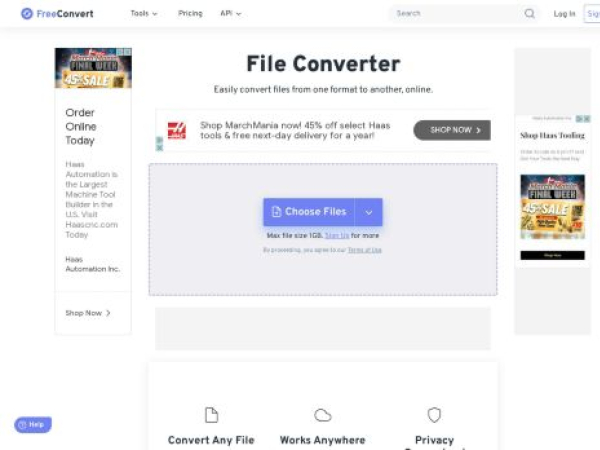600x450 pixels.
Task: Click the March Mania left ad image
Action: click(93, 68)
